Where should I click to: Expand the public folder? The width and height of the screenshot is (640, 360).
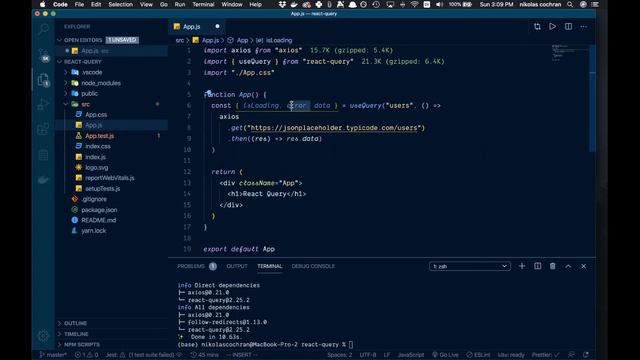(89, 93)
